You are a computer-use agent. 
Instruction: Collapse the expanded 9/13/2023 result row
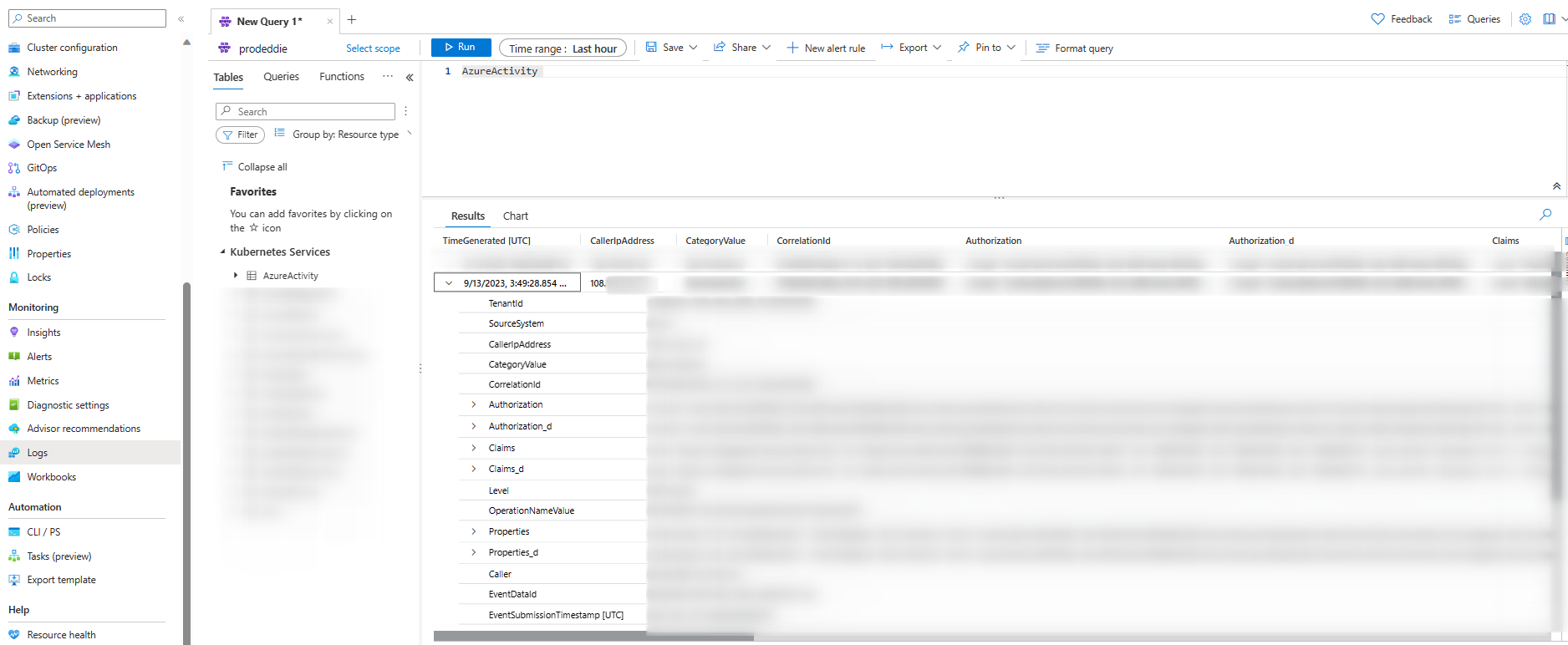point(449,283)
